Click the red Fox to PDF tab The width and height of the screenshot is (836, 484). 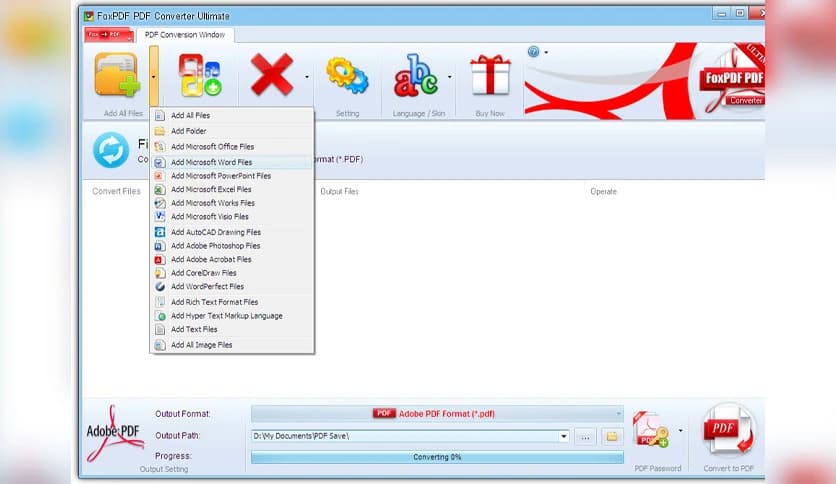109,35
